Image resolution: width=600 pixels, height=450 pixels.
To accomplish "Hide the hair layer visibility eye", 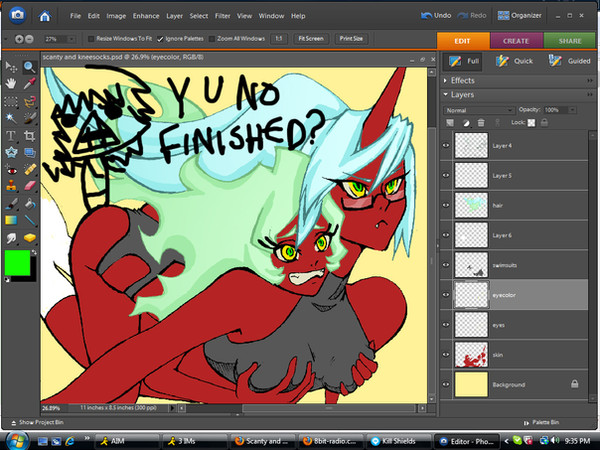I will [446, 204].
